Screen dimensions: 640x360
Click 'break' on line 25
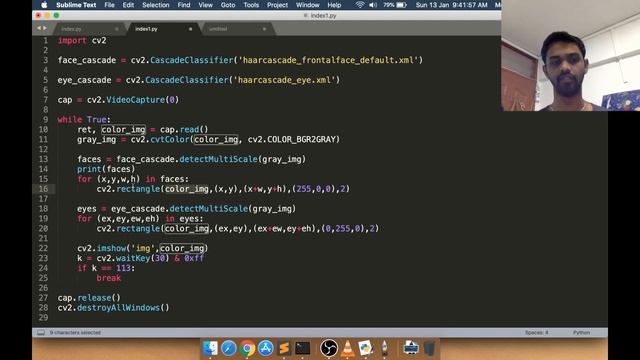[109, 278]
